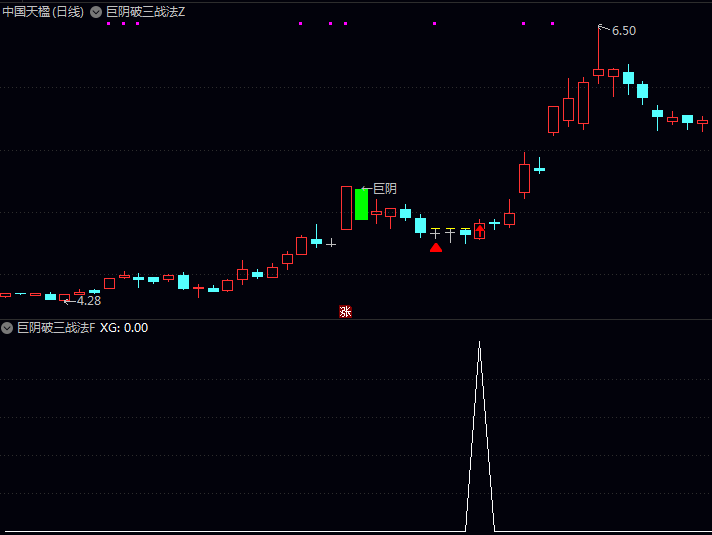
Task: Click the 4.28 low price label
Action: tap(89, 301)
